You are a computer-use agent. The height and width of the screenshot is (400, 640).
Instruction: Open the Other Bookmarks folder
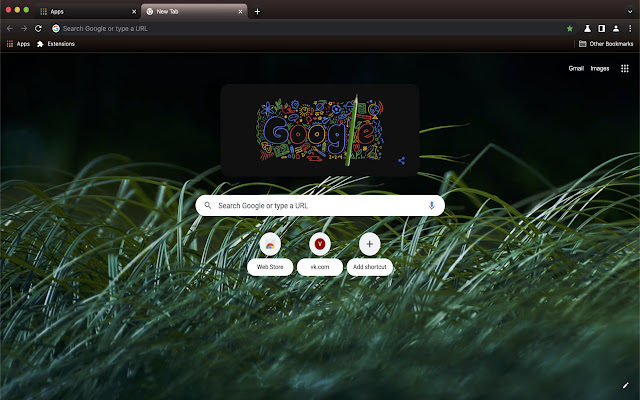coord(606,44)
